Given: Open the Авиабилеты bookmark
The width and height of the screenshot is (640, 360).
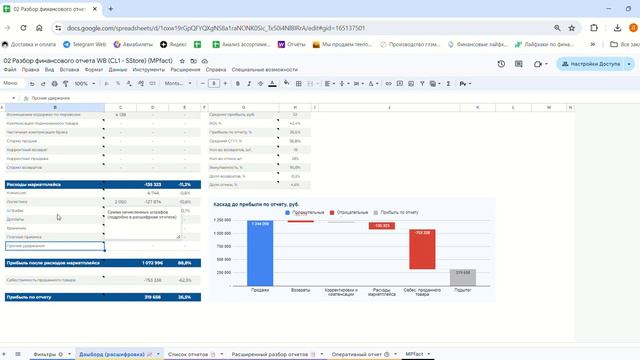Looking at the screenshot, I should (x=133, y=44).
